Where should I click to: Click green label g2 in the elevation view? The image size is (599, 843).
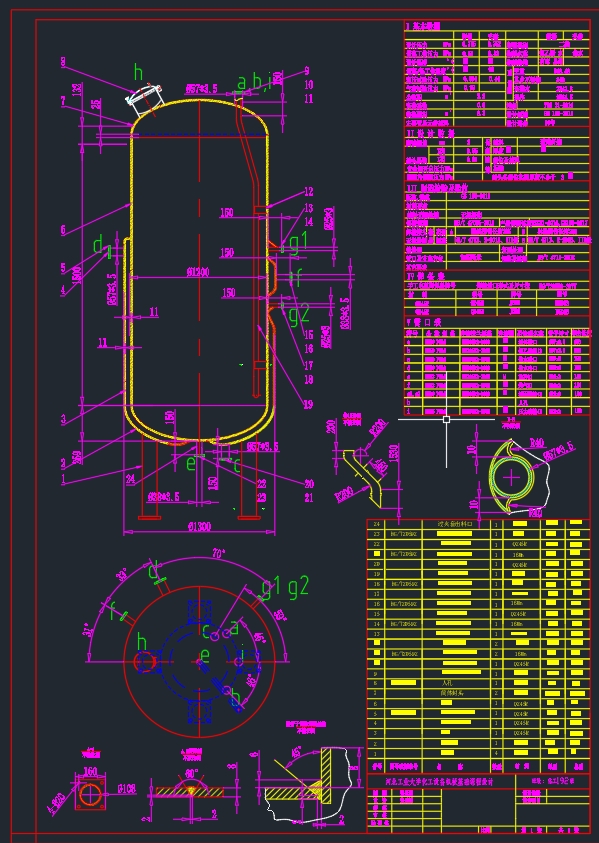300,316
